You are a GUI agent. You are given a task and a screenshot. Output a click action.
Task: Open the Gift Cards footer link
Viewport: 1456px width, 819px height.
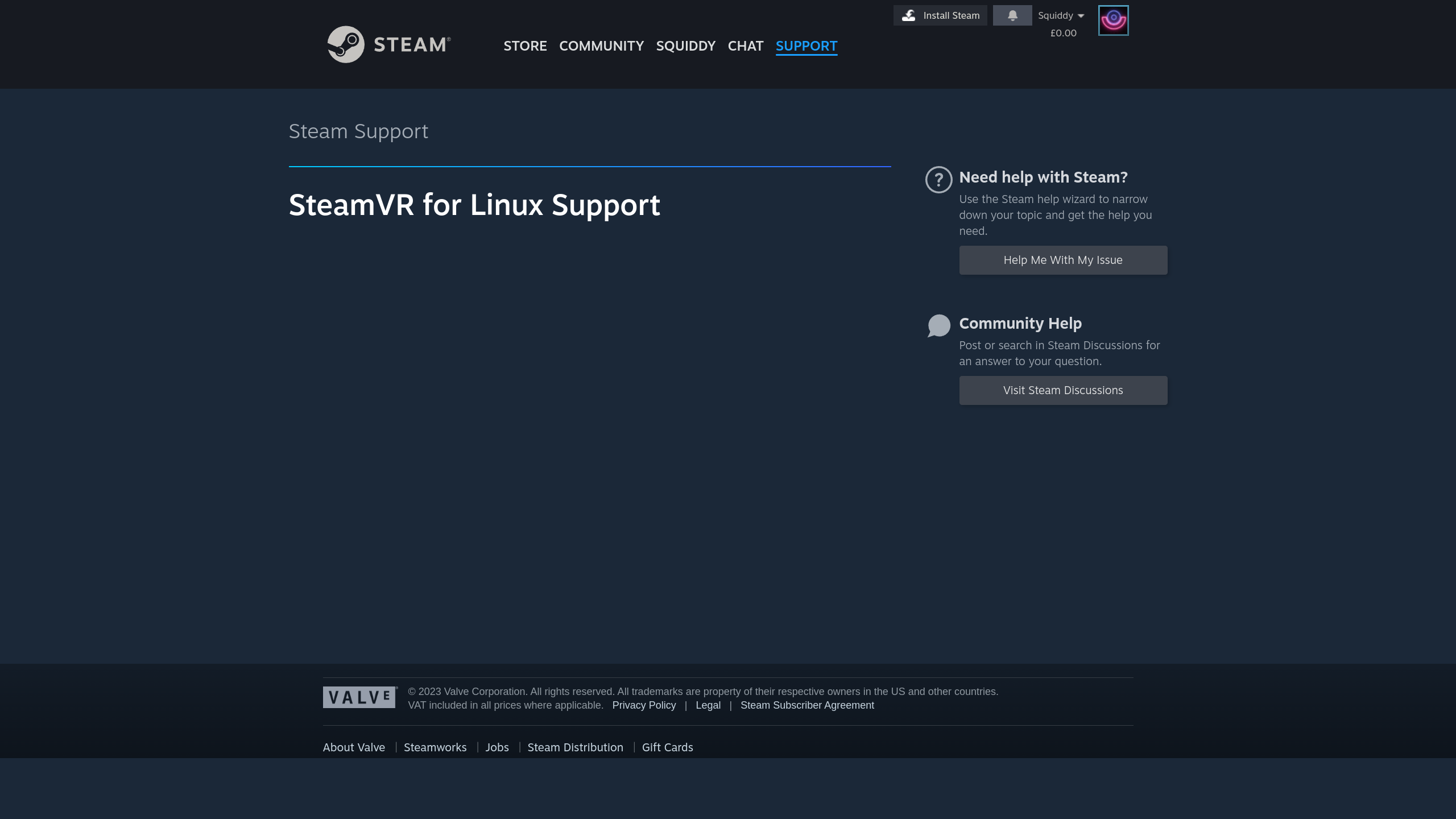pos(667,747)
